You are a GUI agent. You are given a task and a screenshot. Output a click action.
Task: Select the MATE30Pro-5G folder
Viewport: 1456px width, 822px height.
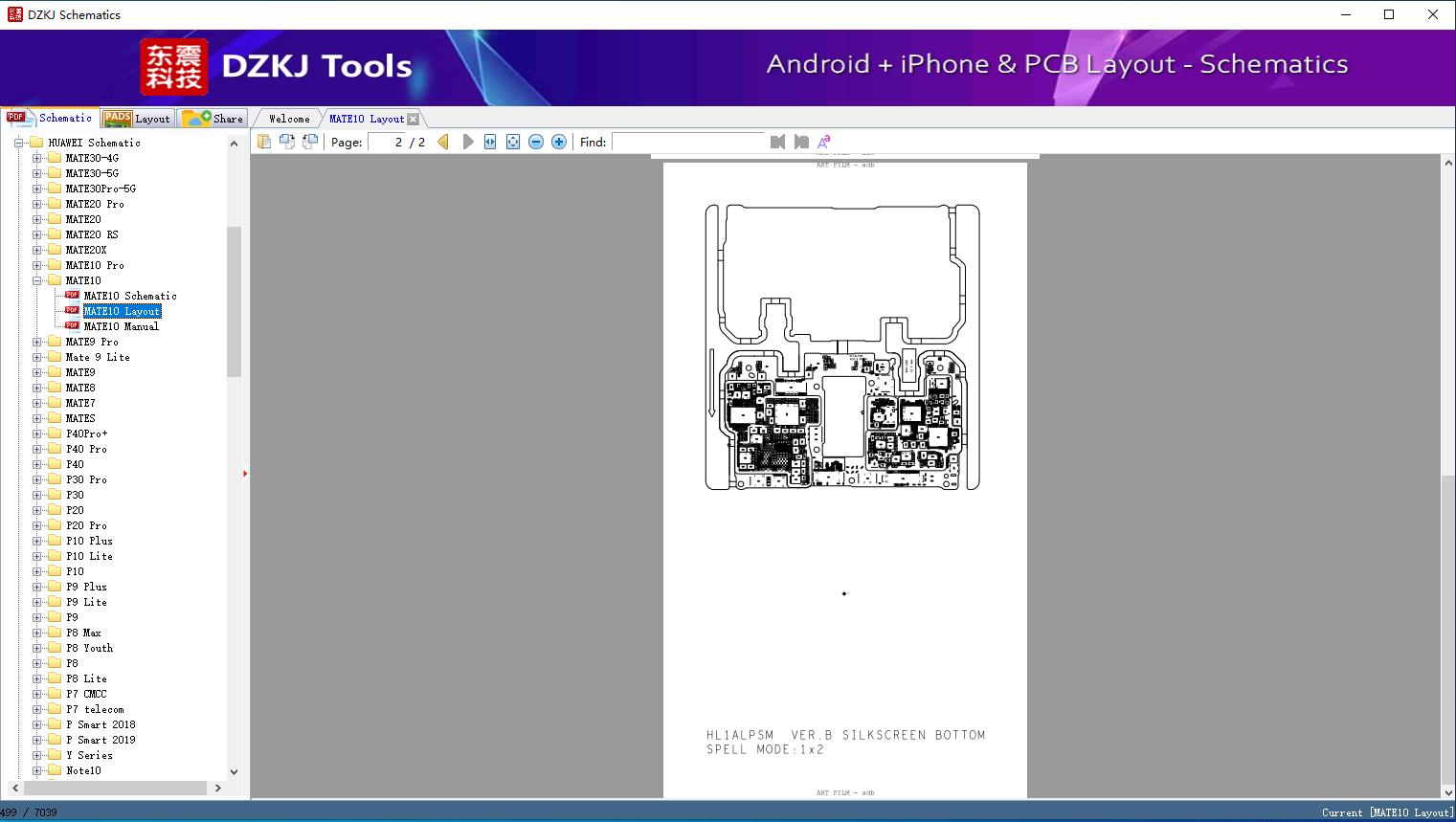coord(101,189)
